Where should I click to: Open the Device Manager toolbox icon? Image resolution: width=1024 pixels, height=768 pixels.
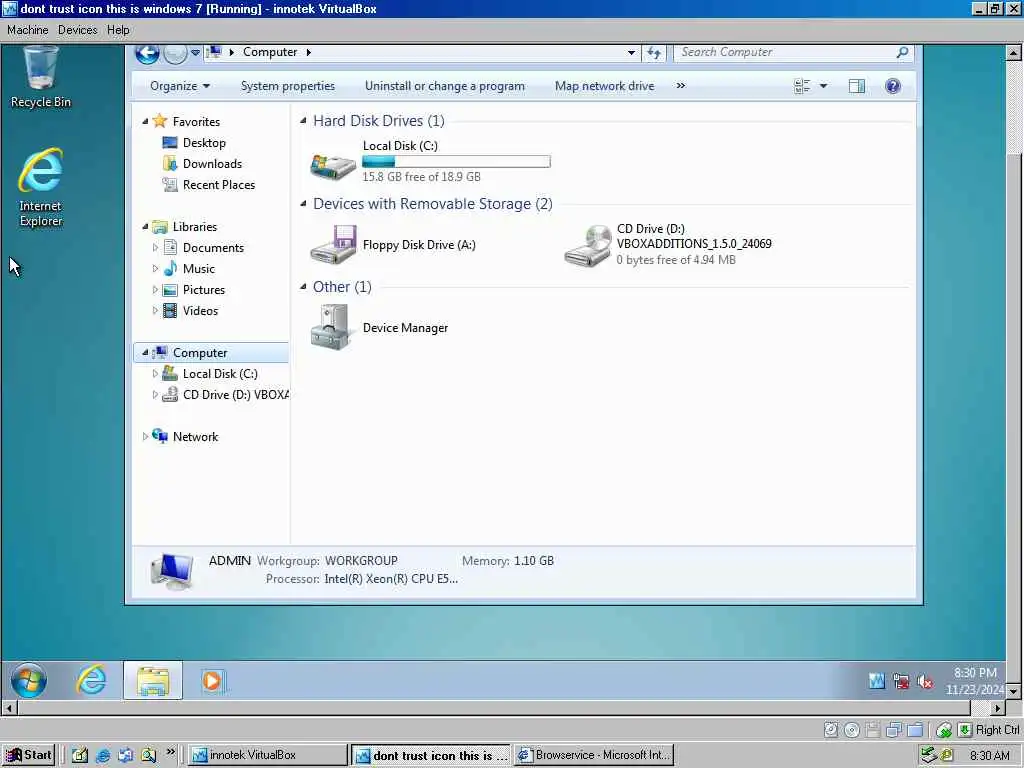[x=332, y=328]
